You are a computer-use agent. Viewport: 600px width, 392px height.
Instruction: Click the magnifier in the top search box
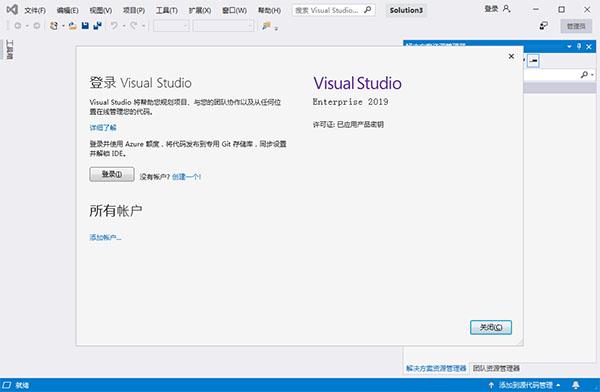[x=367, y=10]
